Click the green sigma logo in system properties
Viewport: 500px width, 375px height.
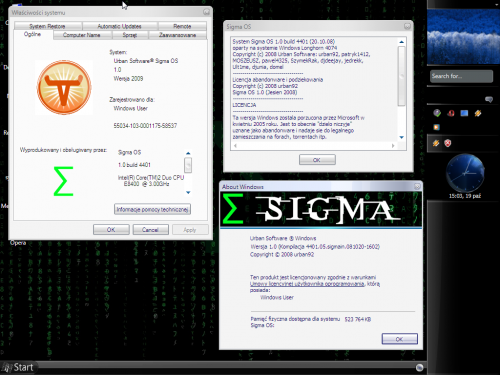coord(63,181)
